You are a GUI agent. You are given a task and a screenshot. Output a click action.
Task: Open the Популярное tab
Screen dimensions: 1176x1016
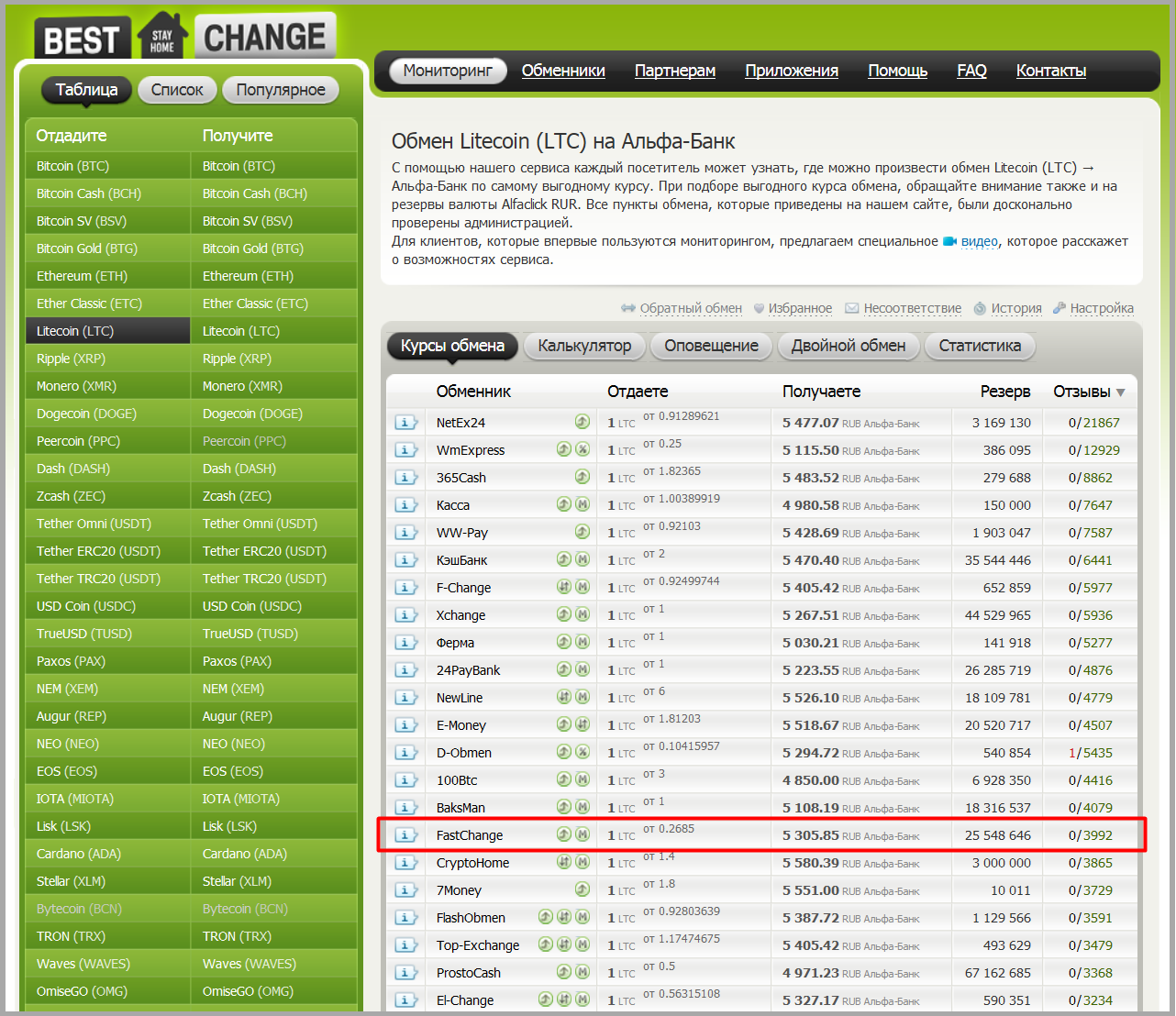281,90
